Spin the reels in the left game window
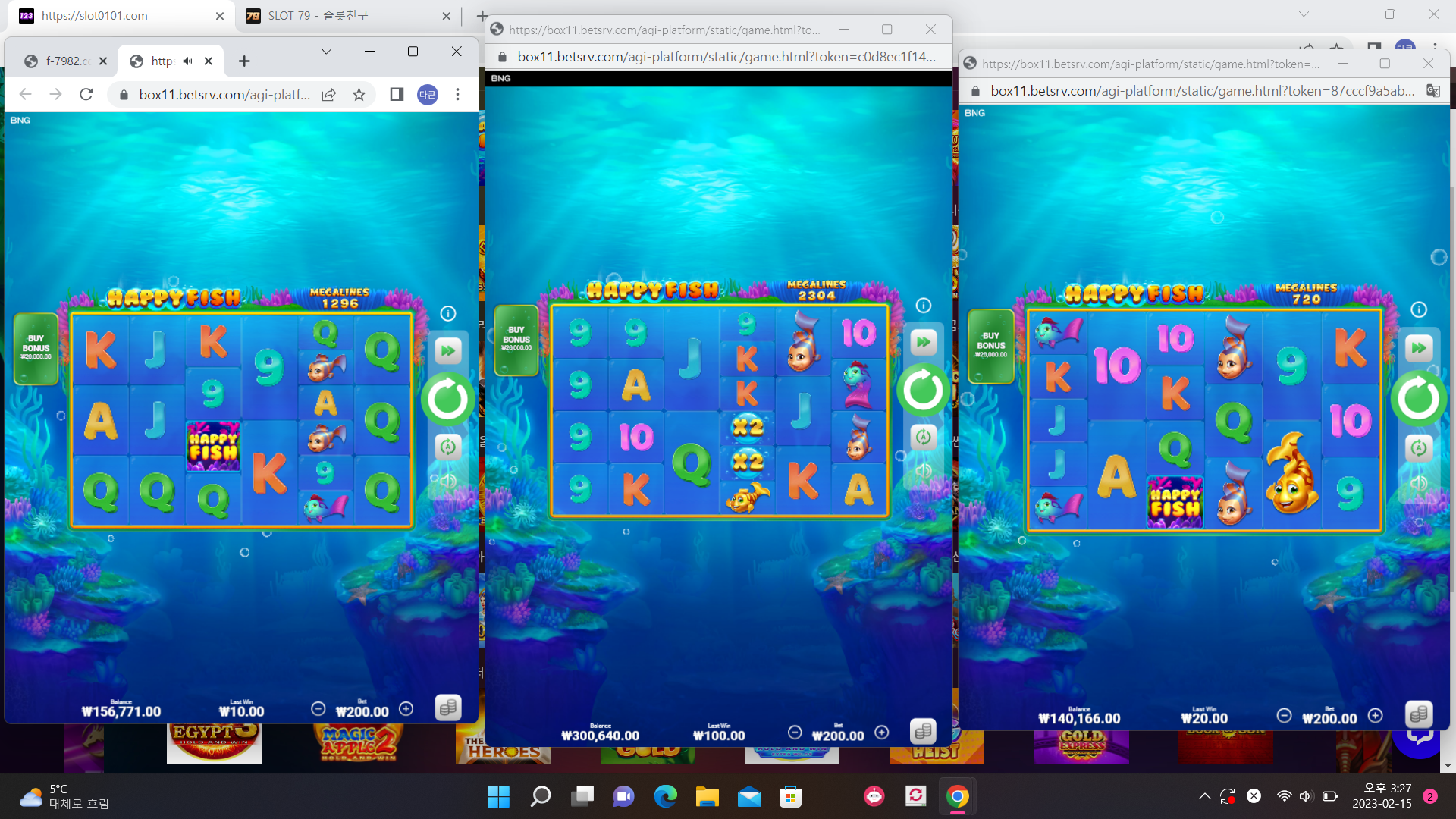The image size is (1456, 819). click(x=447, y=399)
